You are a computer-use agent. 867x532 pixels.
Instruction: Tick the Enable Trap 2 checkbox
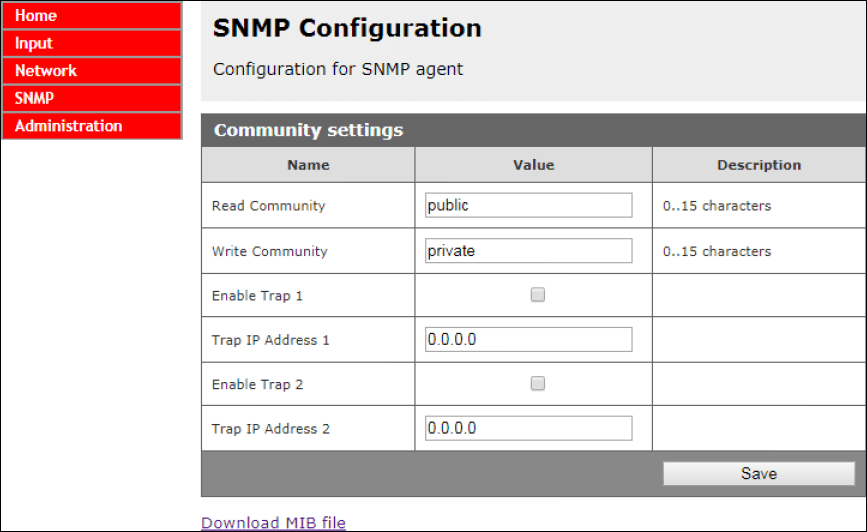coord(538,384)
